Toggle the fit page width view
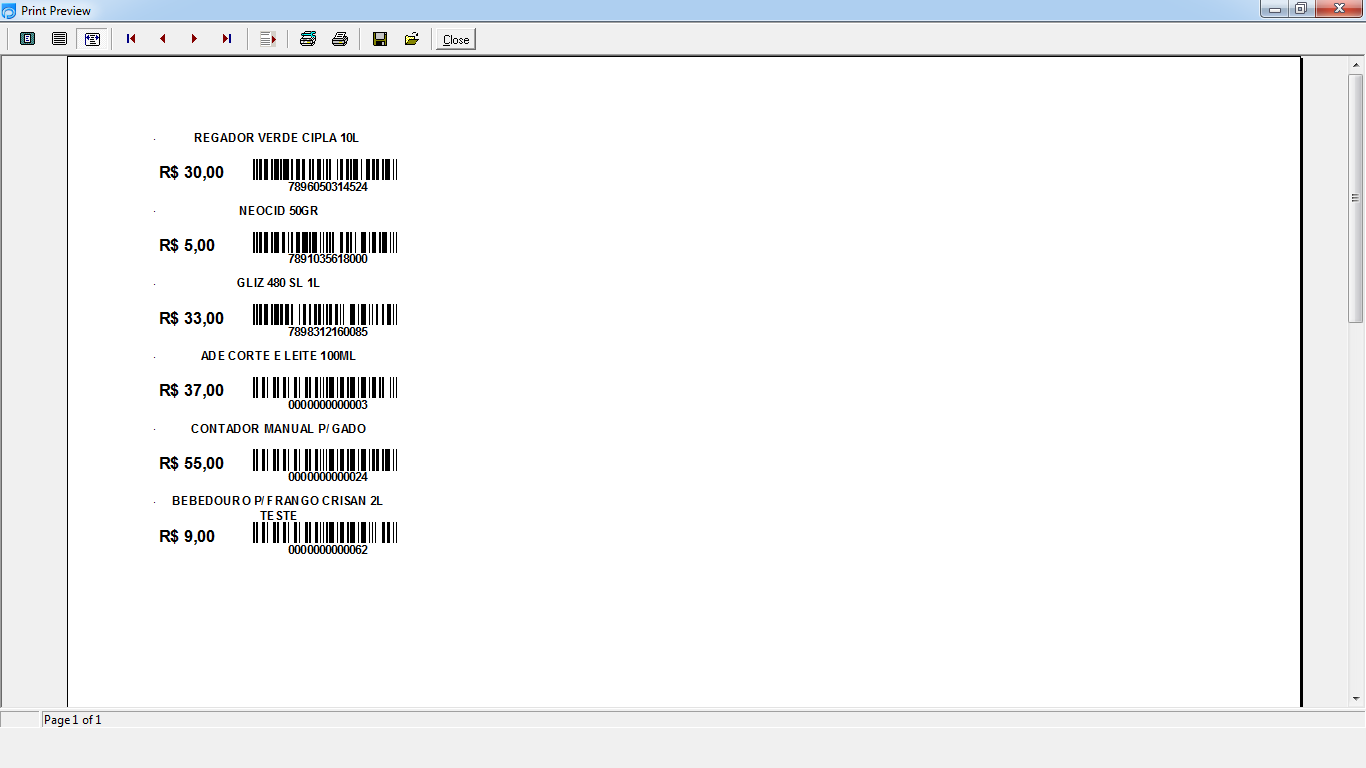Screen dimensions: 1366x768 click(92, 39)
